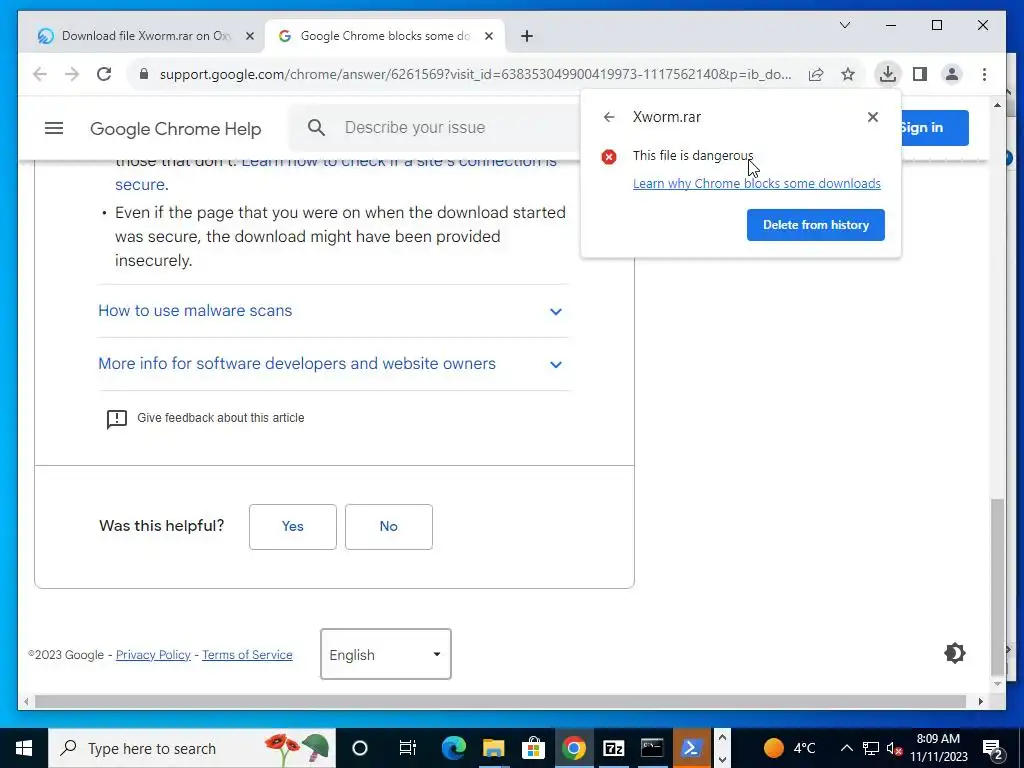Open the English language dropdown
The height and width of the screenshot is (768, 1024).
(385, 654)
